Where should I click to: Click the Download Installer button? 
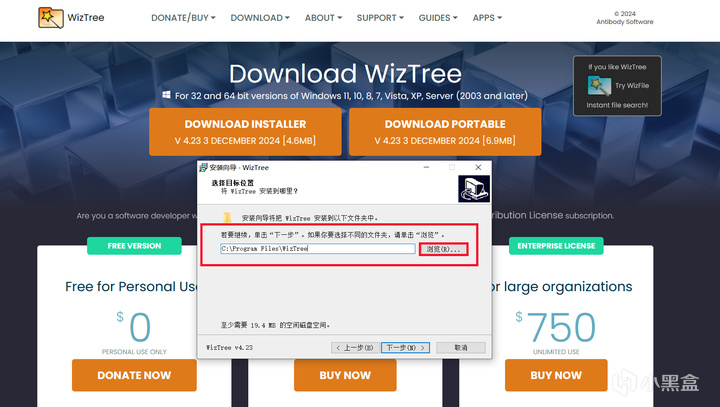[x=245, y=132]
